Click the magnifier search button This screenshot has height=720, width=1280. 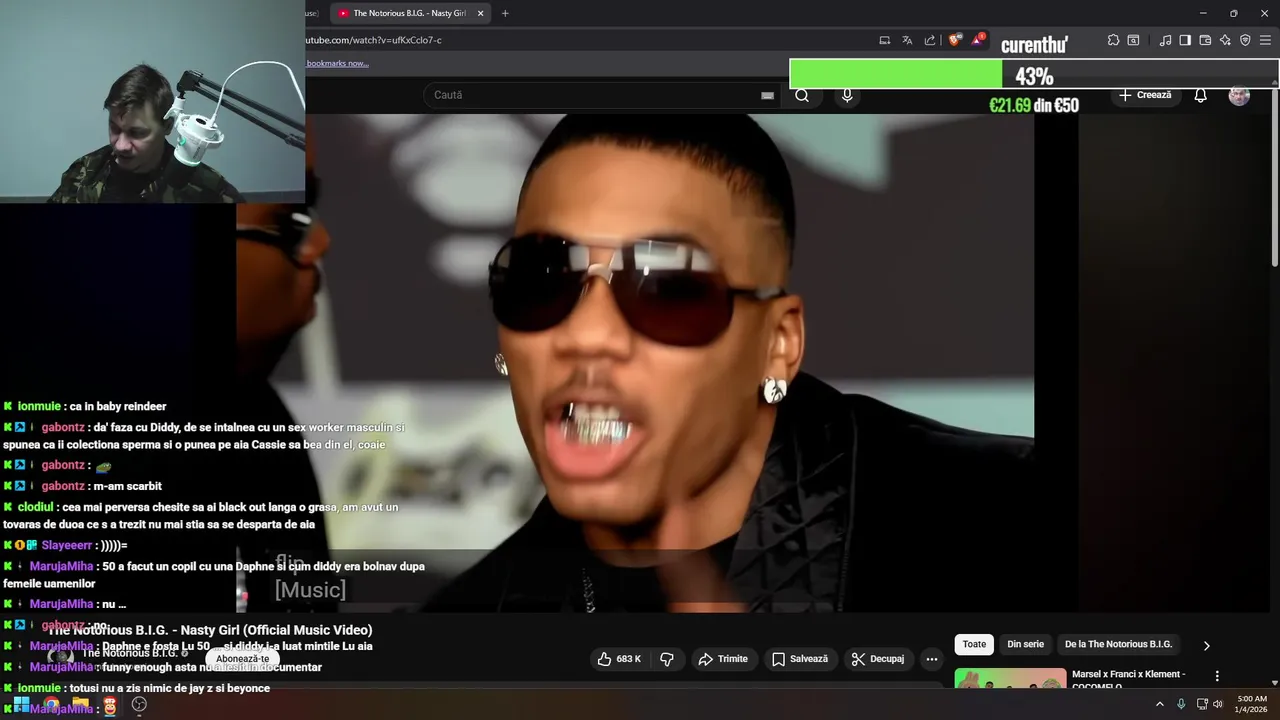802,95
